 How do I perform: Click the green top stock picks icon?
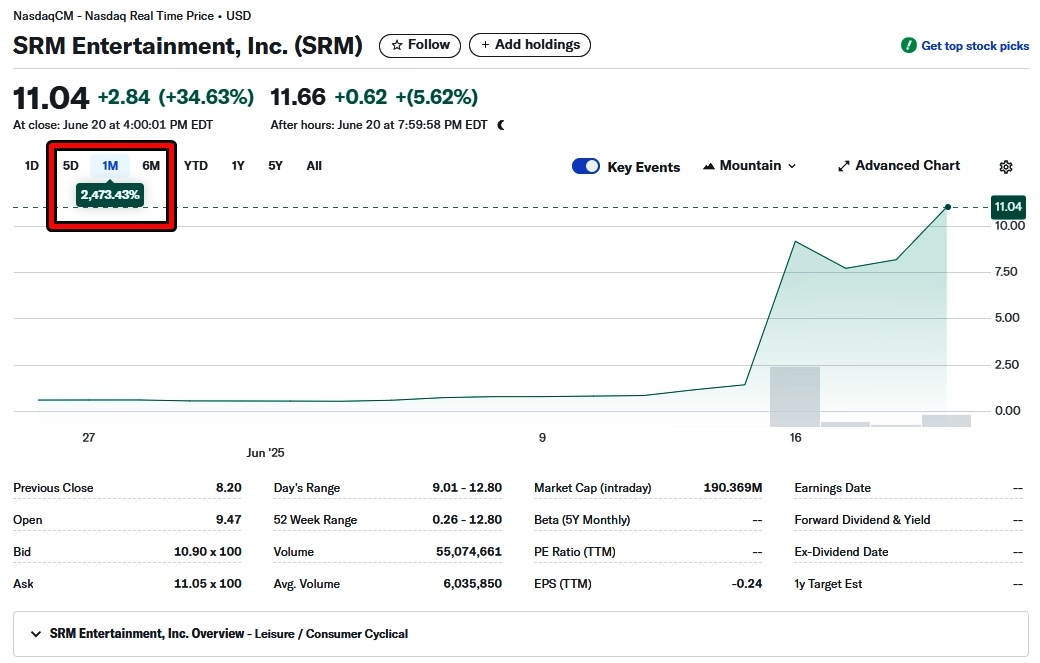(x=908, y=46)
